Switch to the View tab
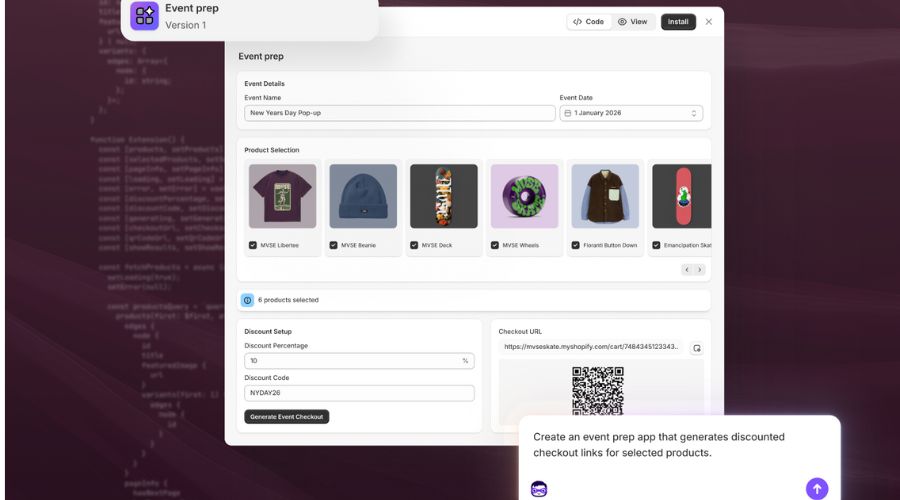The width and height of the screenshot is (900, 500). tap(633, 22)
